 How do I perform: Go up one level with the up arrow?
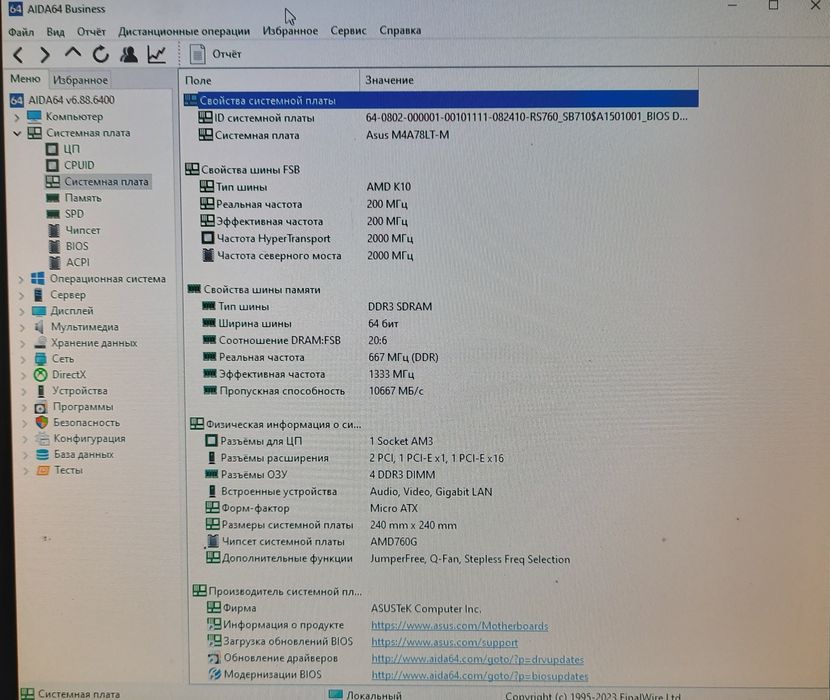[x=73, y=53]
